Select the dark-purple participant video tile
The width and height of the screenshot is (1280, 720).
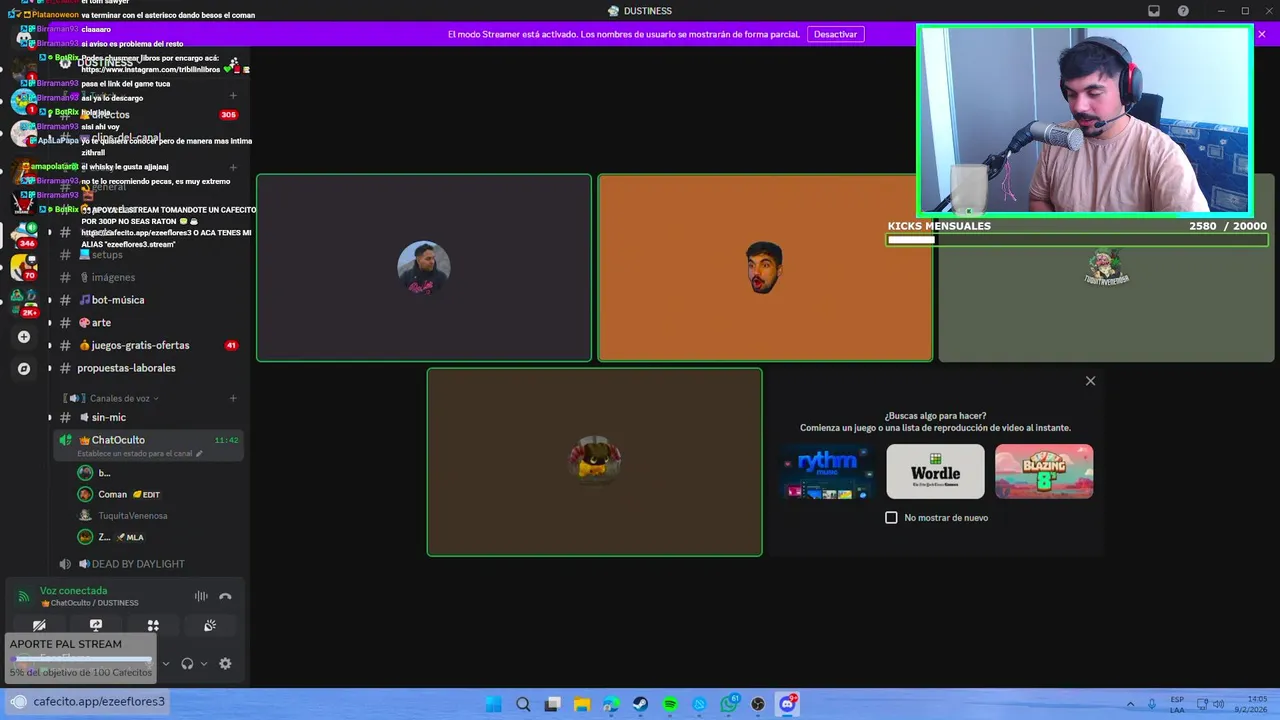coord(424,268)
